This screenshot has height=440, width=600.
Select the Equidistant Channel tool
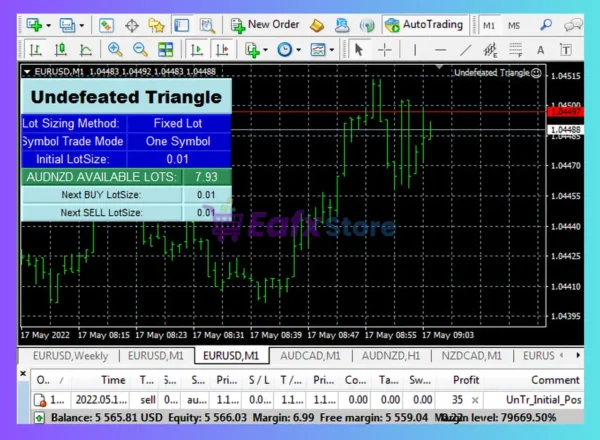[x=490, y=50]
